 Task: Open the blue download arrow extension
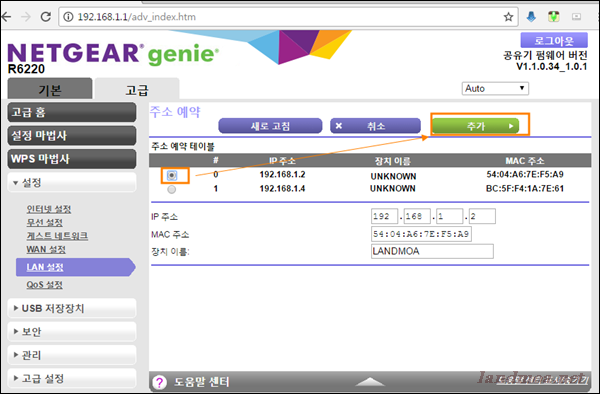pos(531,17)
